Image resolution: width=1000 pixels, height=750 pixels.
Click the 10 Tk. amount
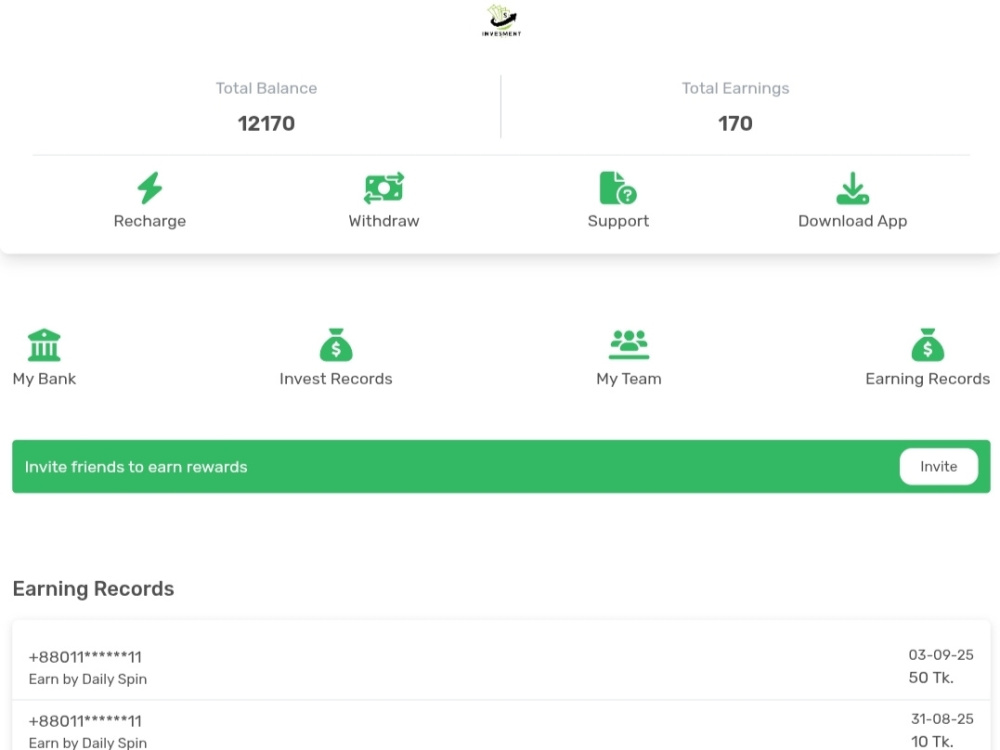[932, 742]
